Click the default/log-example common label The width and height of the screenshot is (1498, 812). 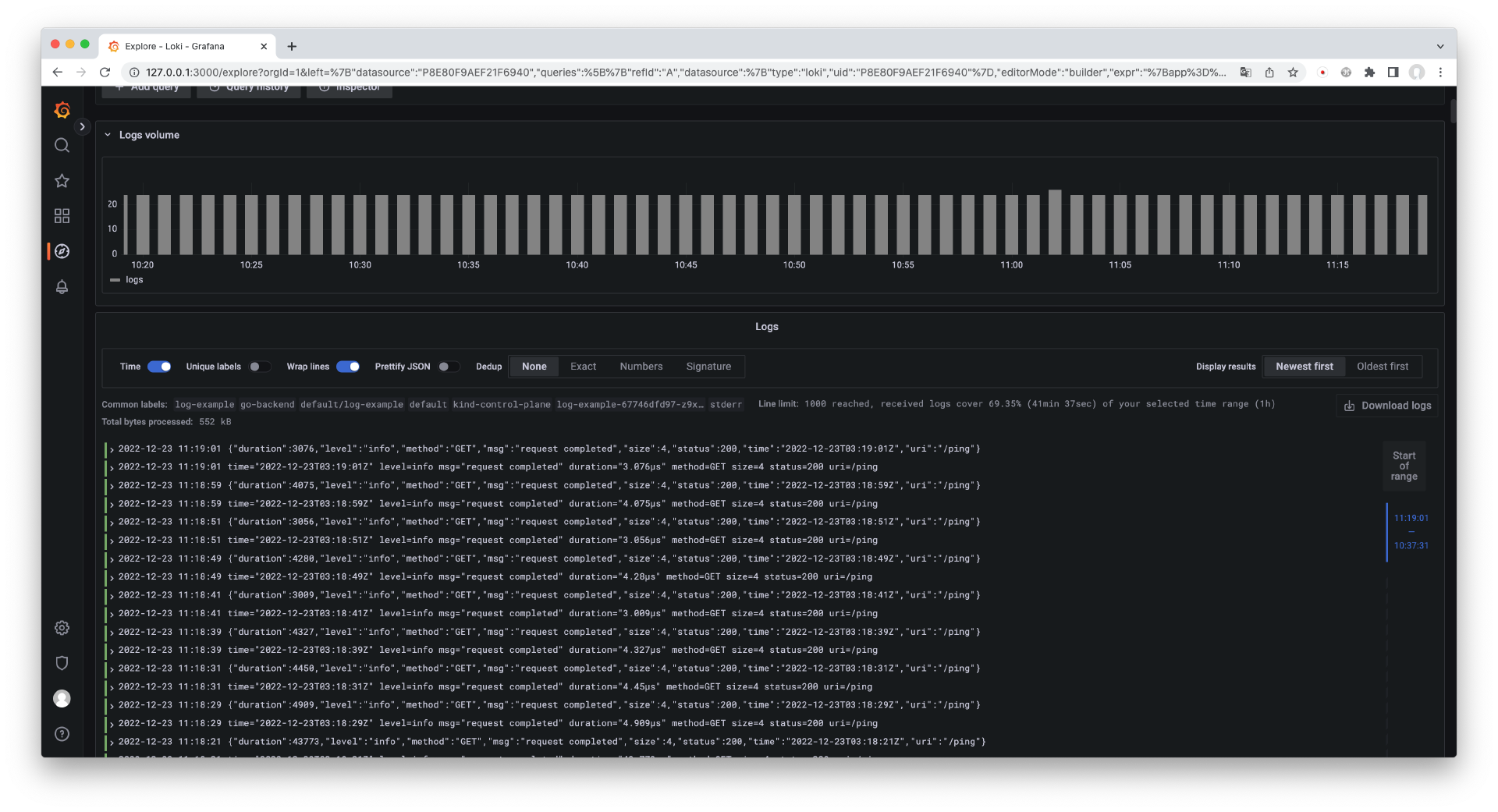(352, 405)
